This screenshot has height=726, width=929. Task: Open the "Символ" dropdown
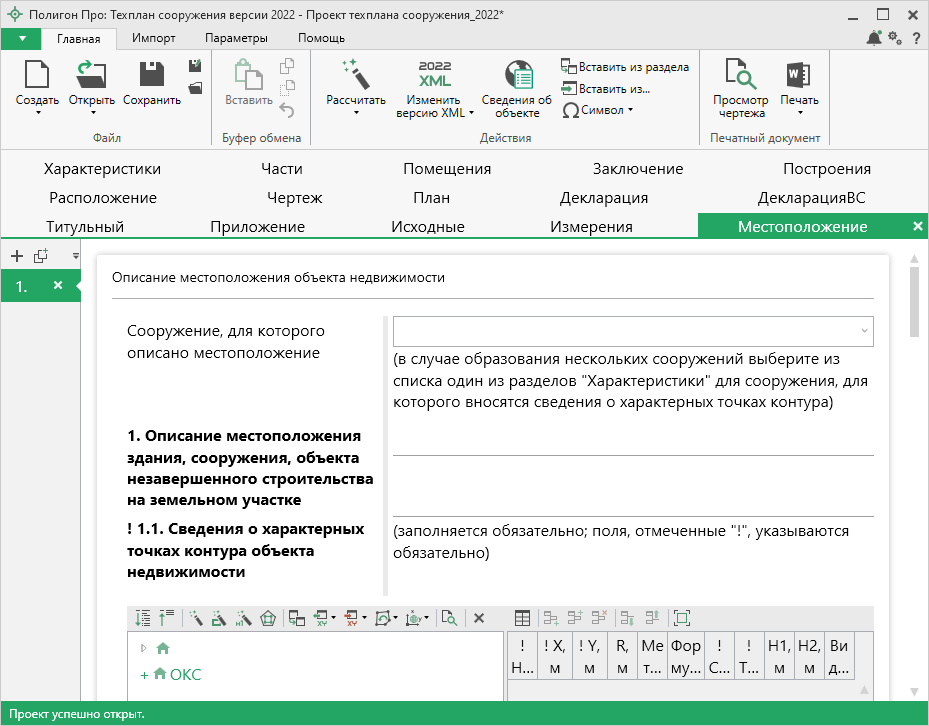pyautogui.click(x=600, y=110)
